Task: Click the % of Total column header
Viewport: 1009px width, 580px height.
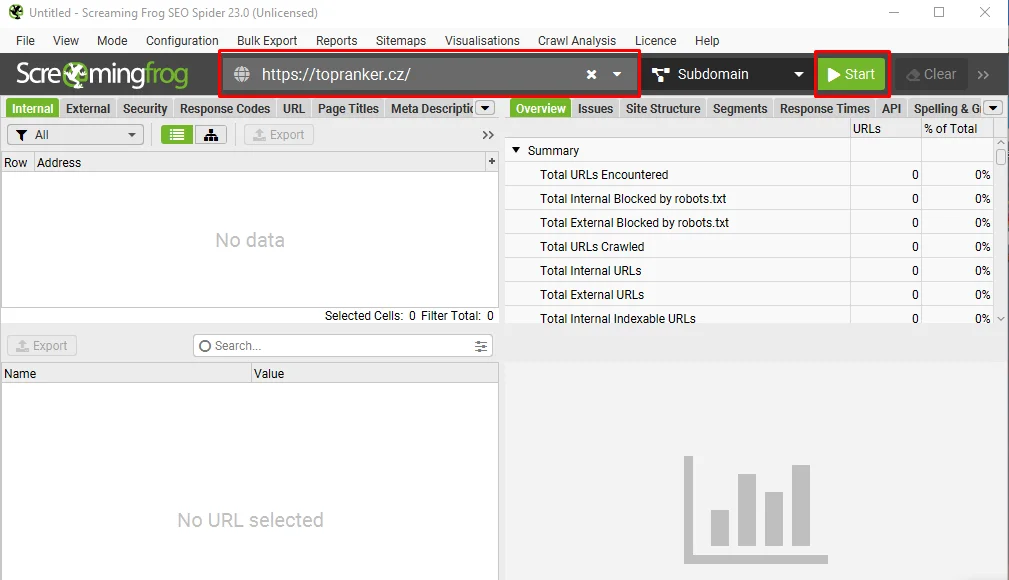Action: pyautogui.click(x=957, y=128)
